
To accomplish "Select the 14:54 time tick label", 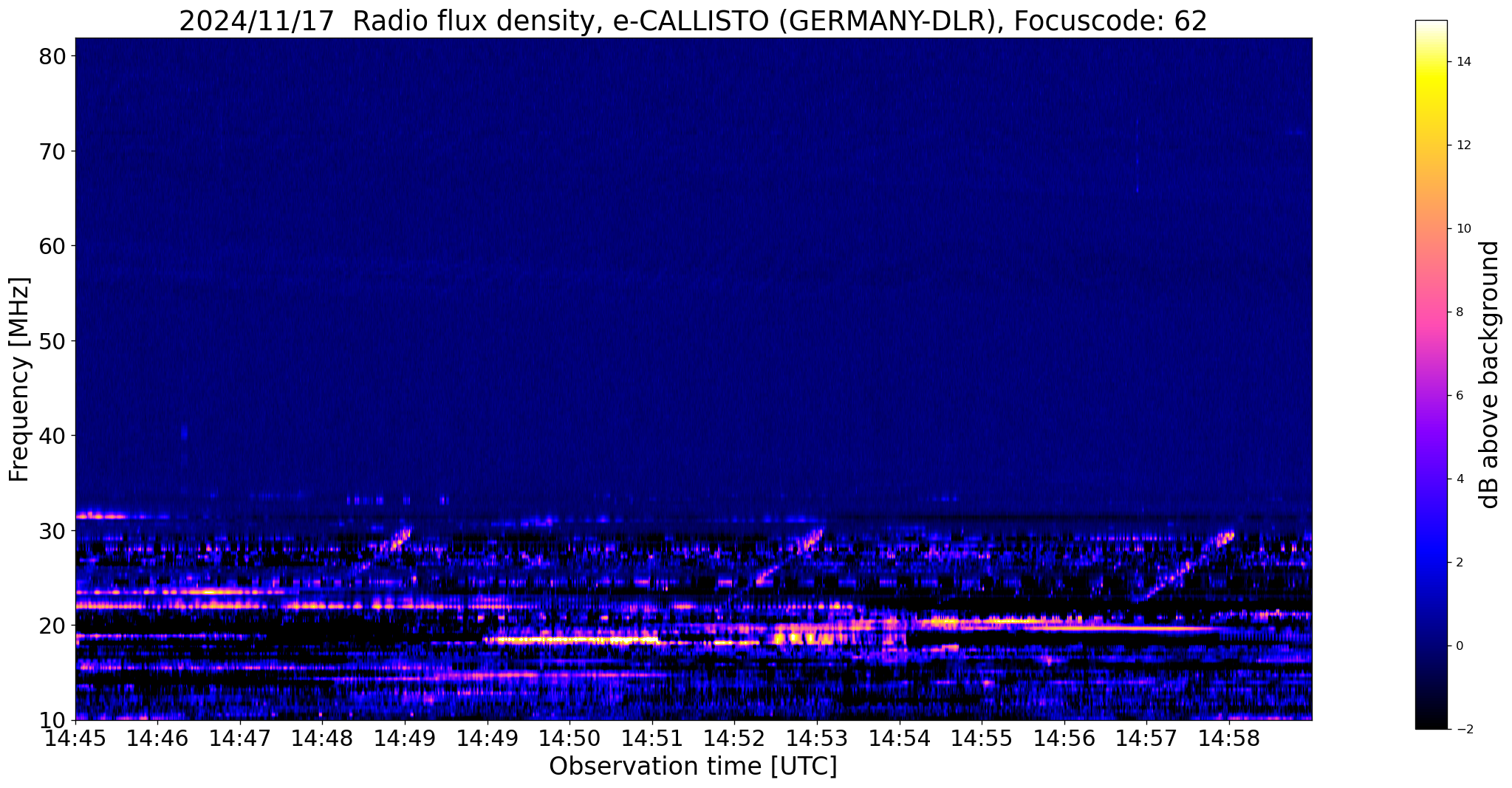I will tap(900, 739).
